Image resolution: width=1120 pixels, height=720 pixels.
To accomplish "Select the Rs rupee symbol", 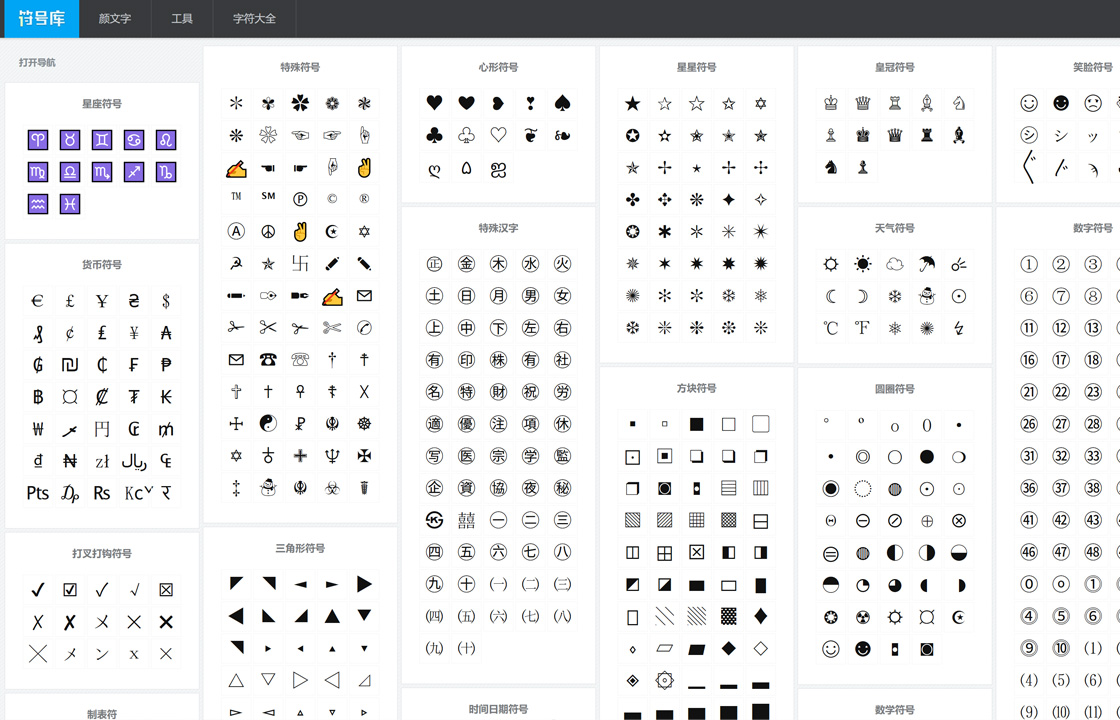I will click(102, 494).
